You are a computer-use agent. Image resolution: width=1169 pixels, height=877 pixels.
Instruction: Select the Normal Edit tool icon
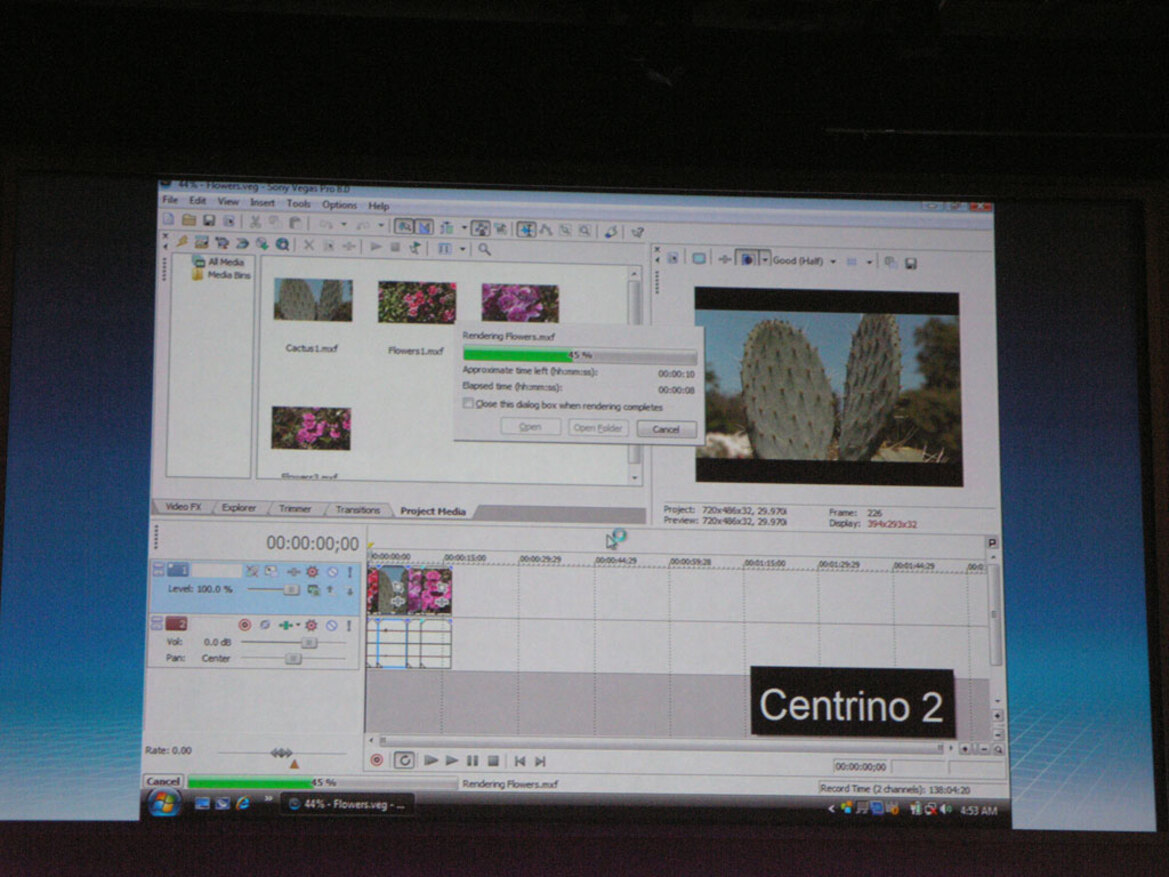(526, 229)
